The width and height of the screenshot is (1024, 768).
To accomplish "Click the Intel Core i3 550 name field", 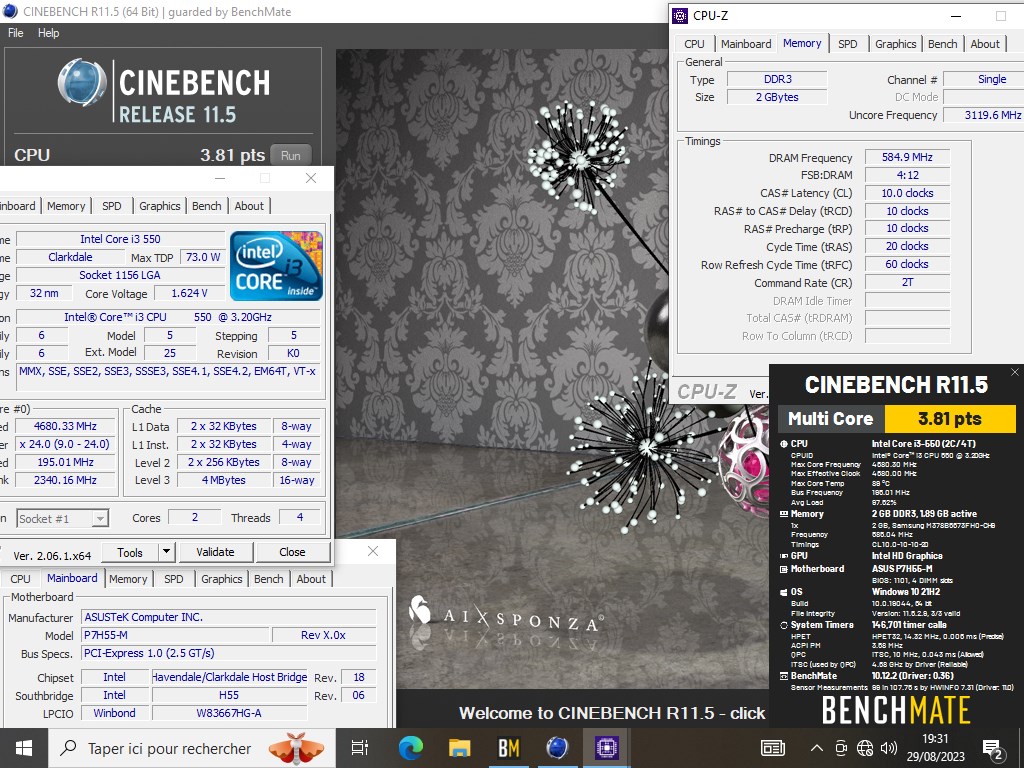I will 120,239.
